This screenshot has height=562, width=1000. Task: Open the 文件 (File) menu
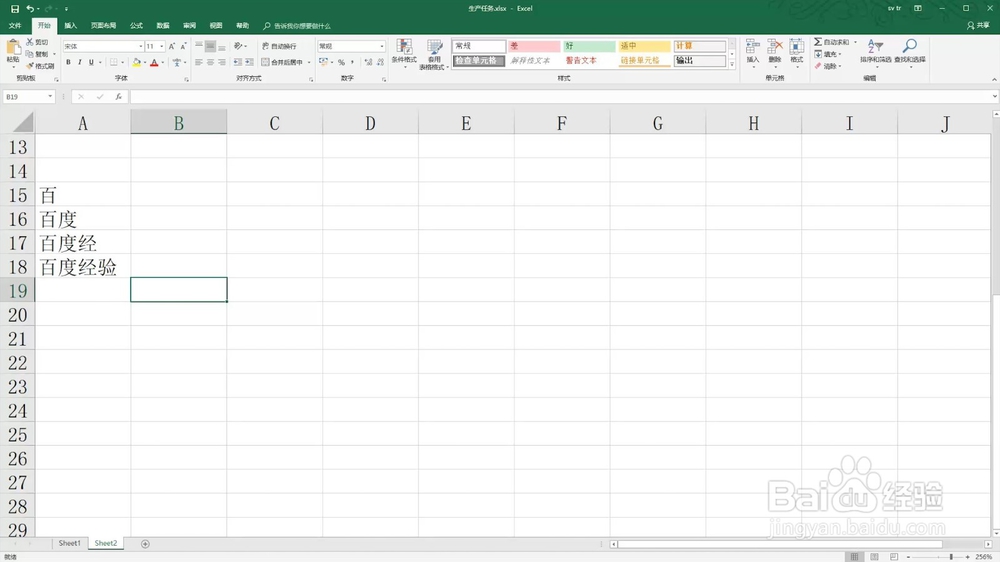pyautogui.click(x=15, y=26)
